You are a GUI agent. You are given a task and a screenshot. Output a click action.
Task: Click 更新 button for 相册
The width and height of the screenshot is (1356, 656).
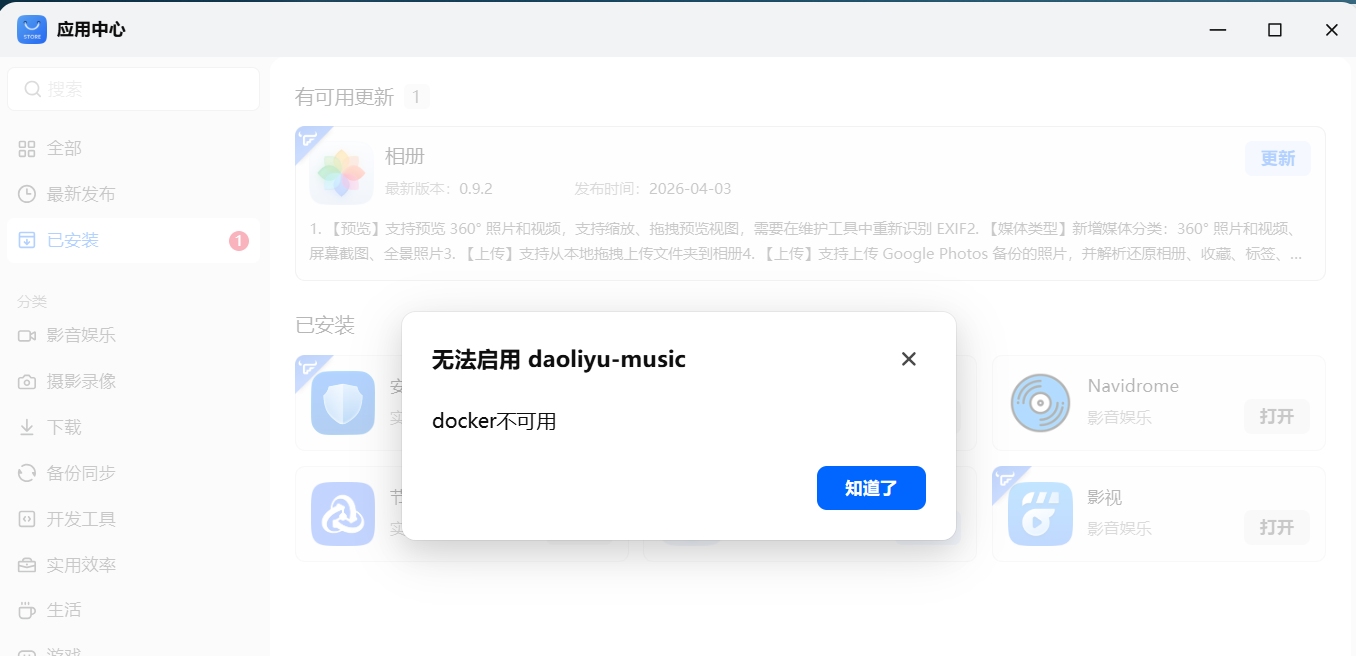click(1278, 158)
